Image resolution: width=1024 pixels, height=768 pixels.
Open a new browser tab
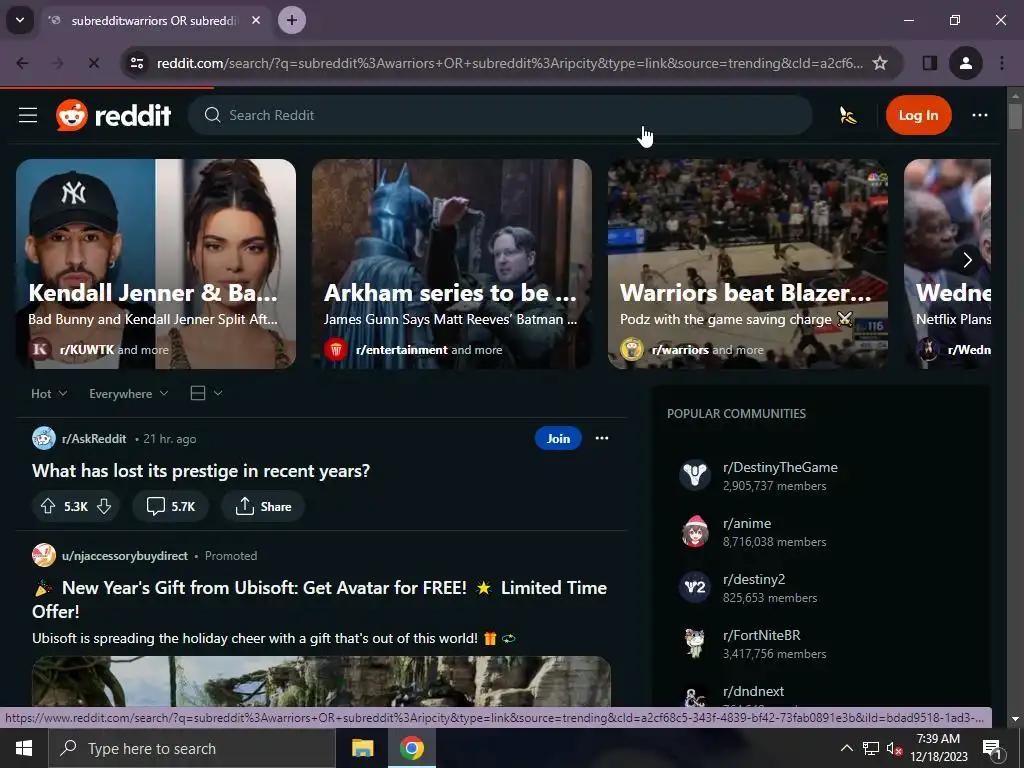[x=292, y=20]
